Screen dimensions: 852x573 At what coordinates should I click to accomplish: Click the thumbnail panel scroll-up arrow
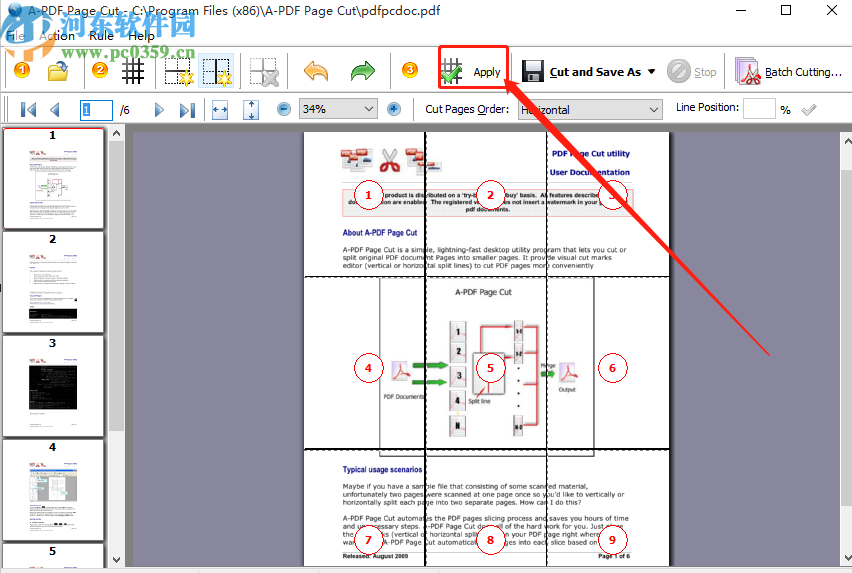pos(116,133)
